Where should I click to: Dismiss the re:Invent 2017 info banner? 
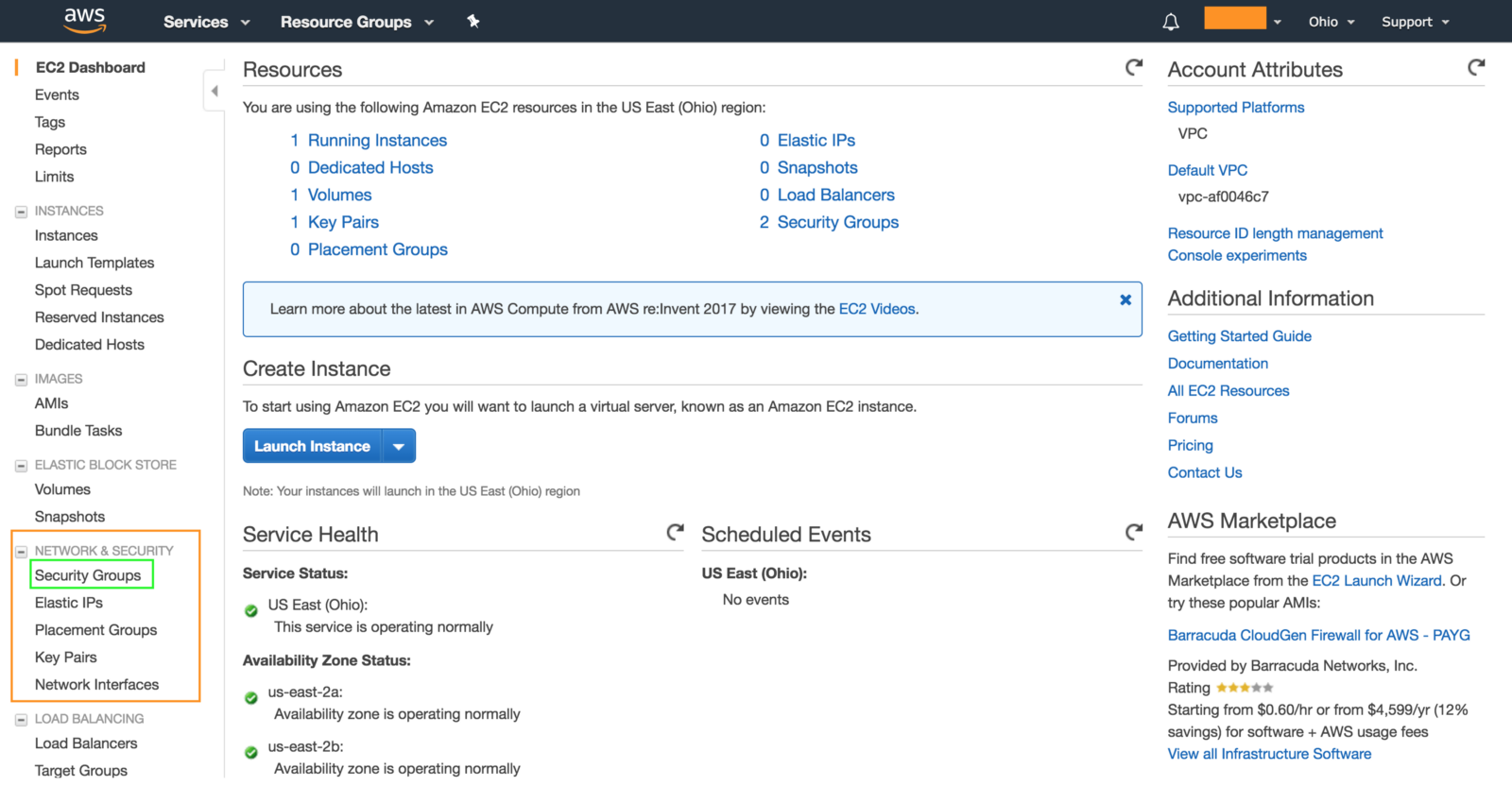1125,299
